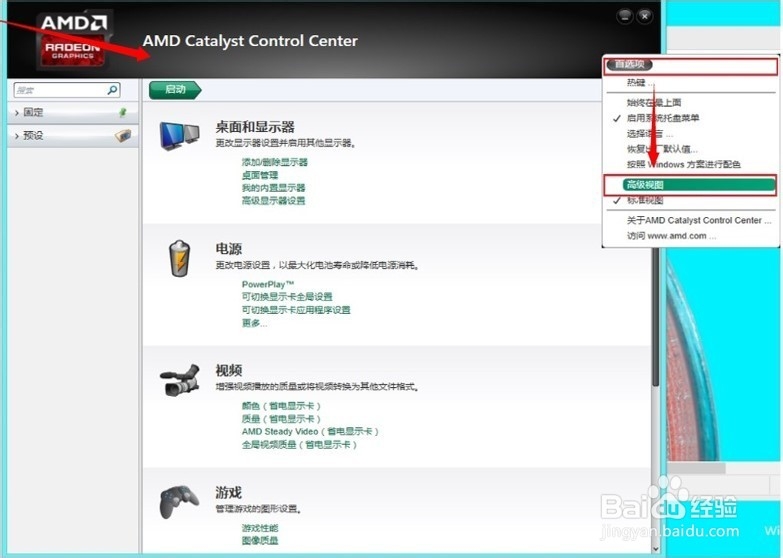783x558 pixels.
Task: Click 更多... link under 电源
Action: point(254,323)
